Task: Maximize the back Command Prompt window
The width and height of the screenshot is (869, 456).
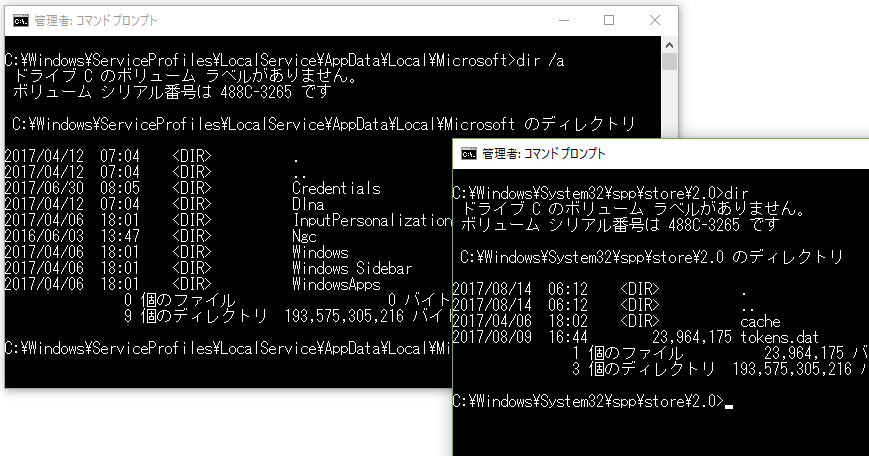Action: 609,21
